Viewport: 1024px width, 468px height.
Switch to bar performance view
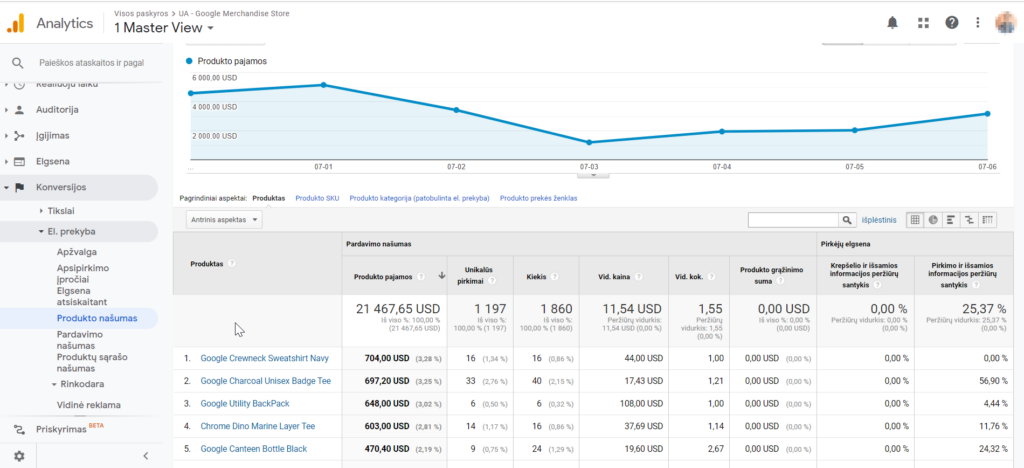pos(952,220)
